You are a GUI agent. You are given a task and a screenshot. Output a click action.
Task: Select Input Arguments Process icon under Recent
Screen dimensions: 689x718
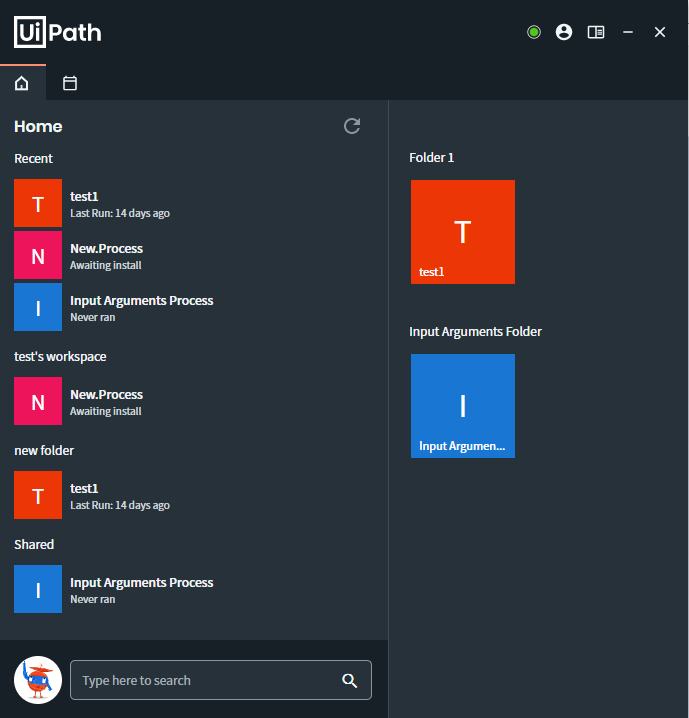click(x=38, y=307)
